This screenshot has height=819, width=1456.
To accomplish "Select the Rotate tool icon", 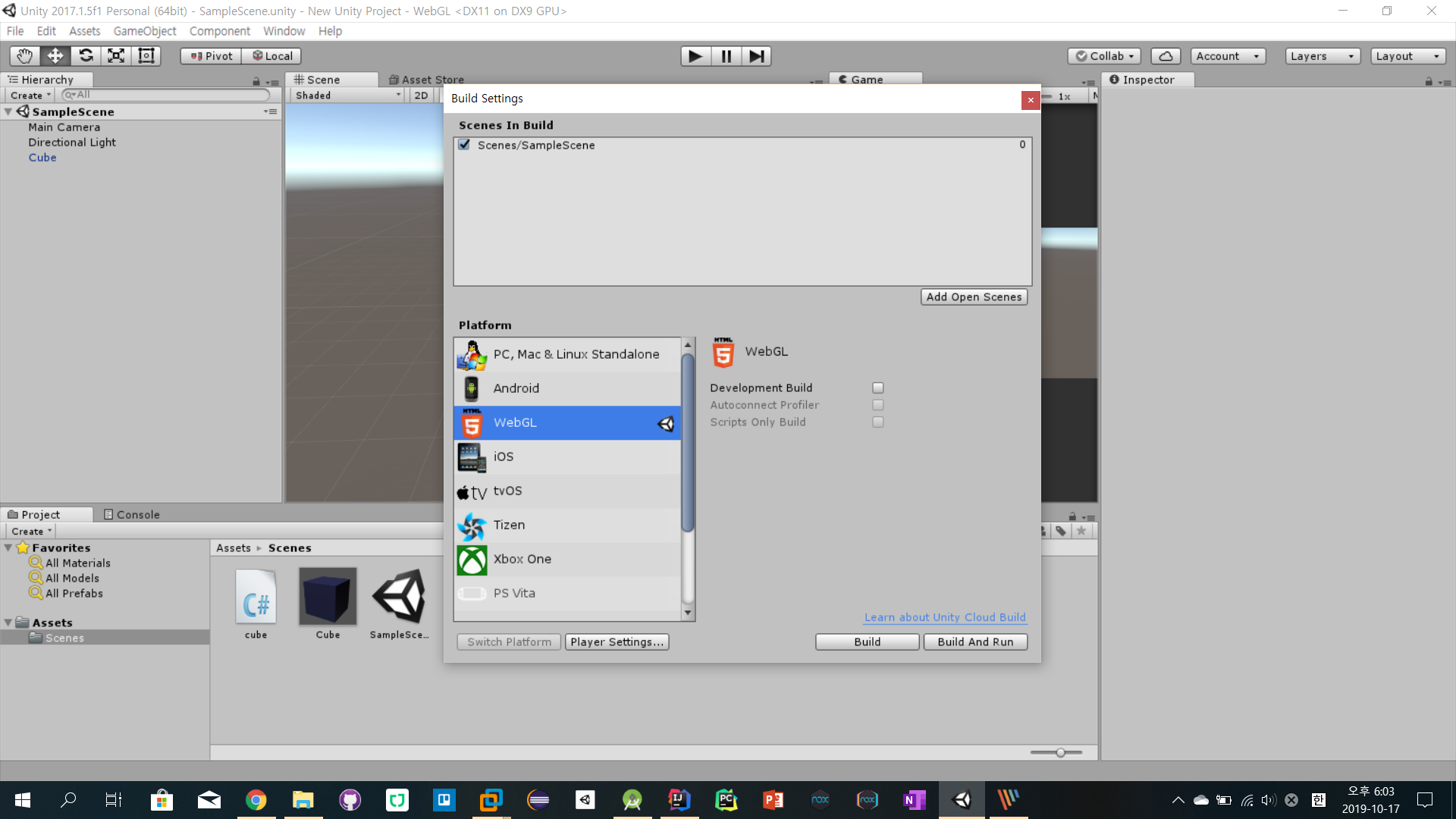I will (x=86, y=56).
